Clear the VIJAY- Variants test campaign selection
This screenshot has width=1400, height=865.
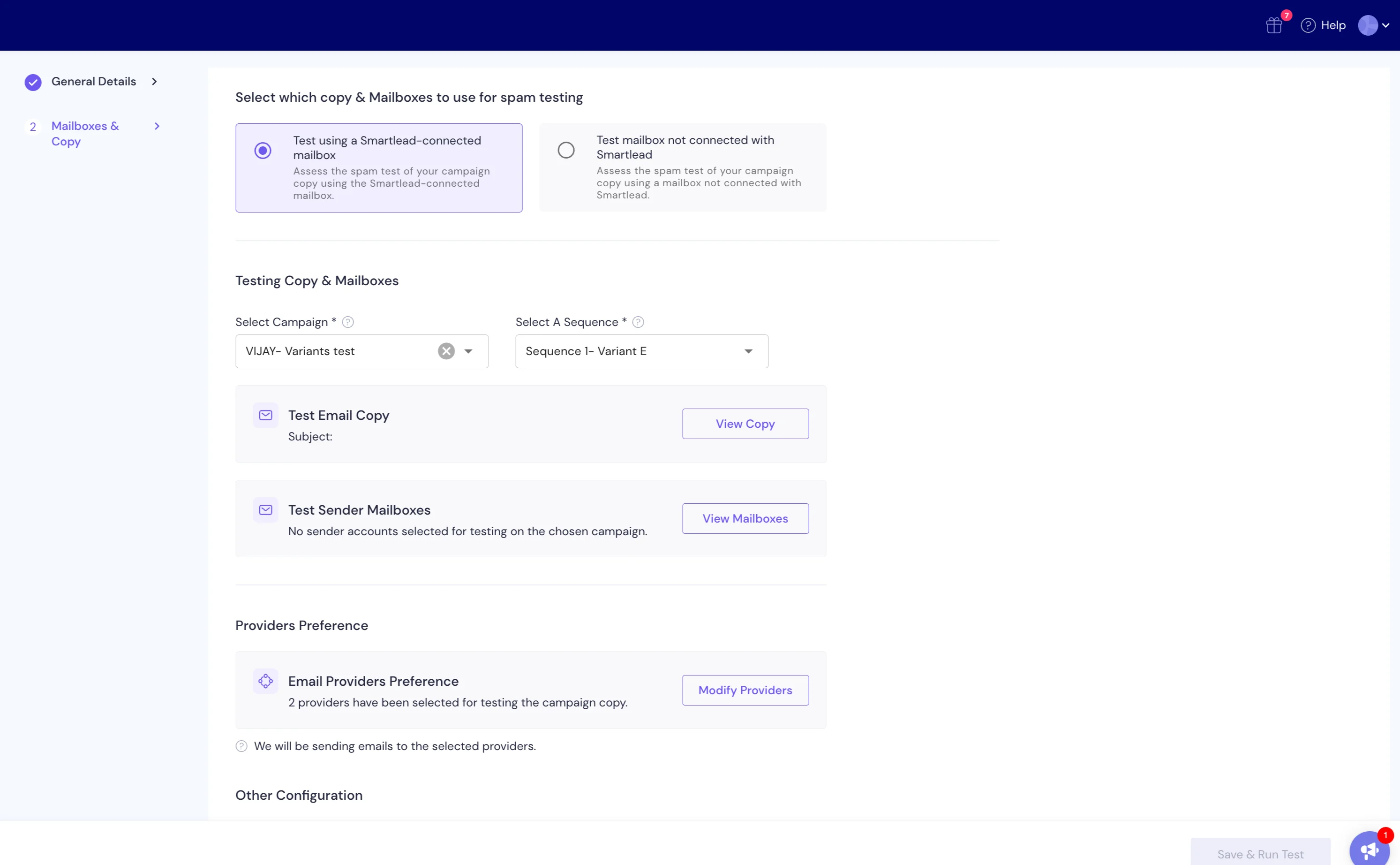click(x=446, y=351)
